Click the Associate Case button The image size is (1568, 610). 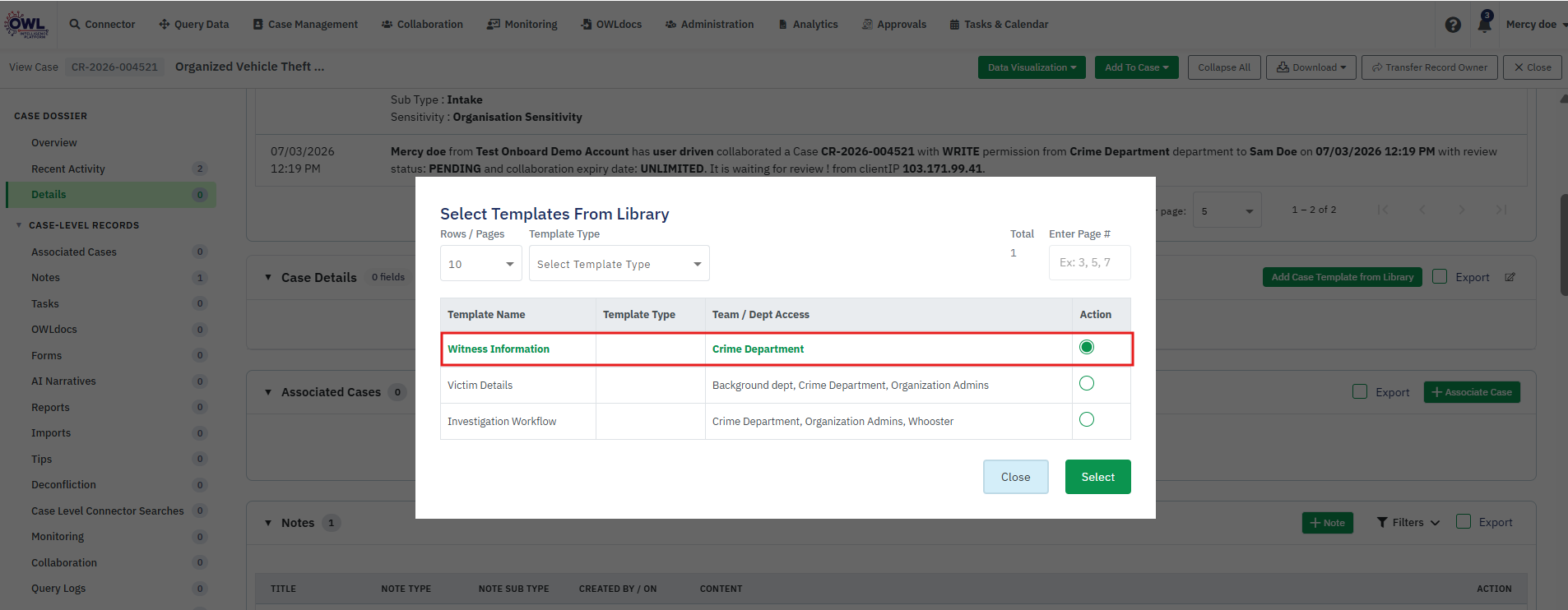1472,392
